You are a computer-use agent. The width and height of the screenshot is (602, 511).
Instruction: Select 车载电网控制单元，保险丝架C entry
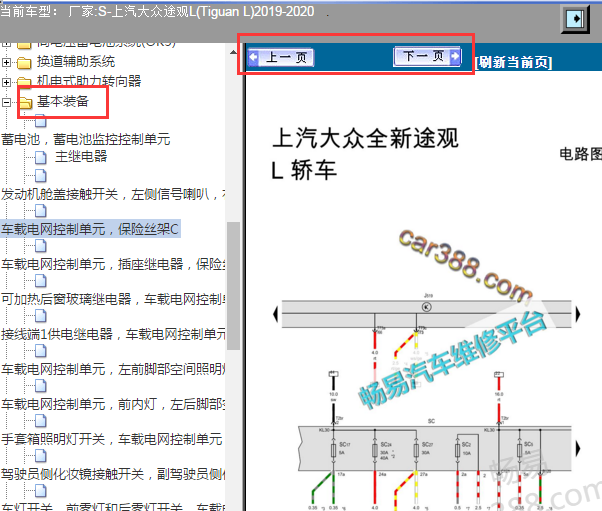point(90,229)
